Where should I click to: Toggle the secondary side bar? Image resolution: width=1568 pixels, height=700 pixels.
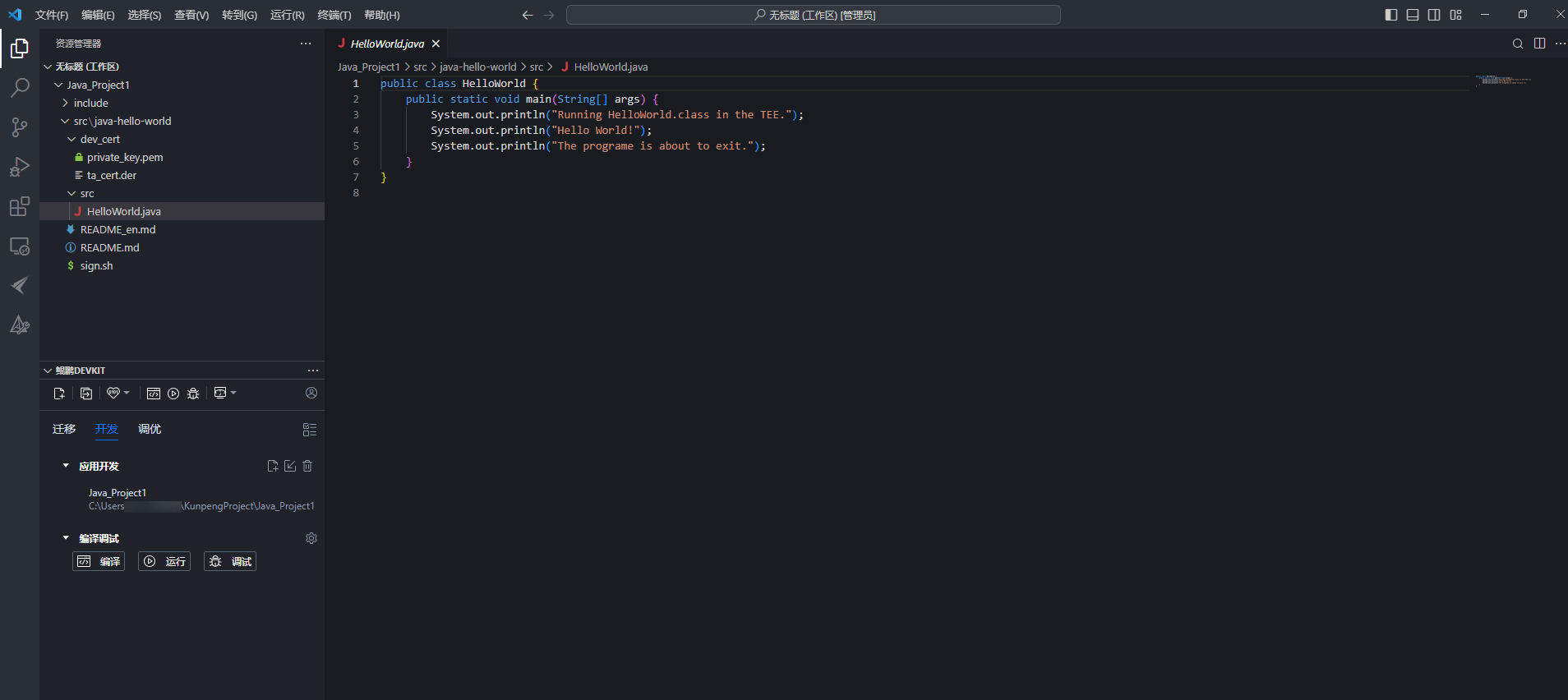[1434, 15]
